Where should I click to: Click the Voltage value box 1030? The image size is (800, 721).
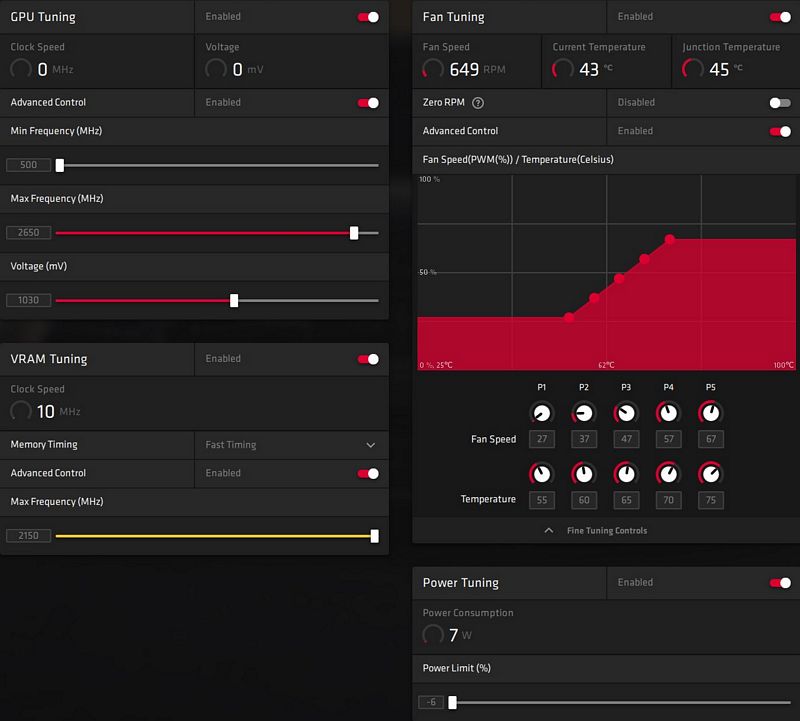pos(29,300)
